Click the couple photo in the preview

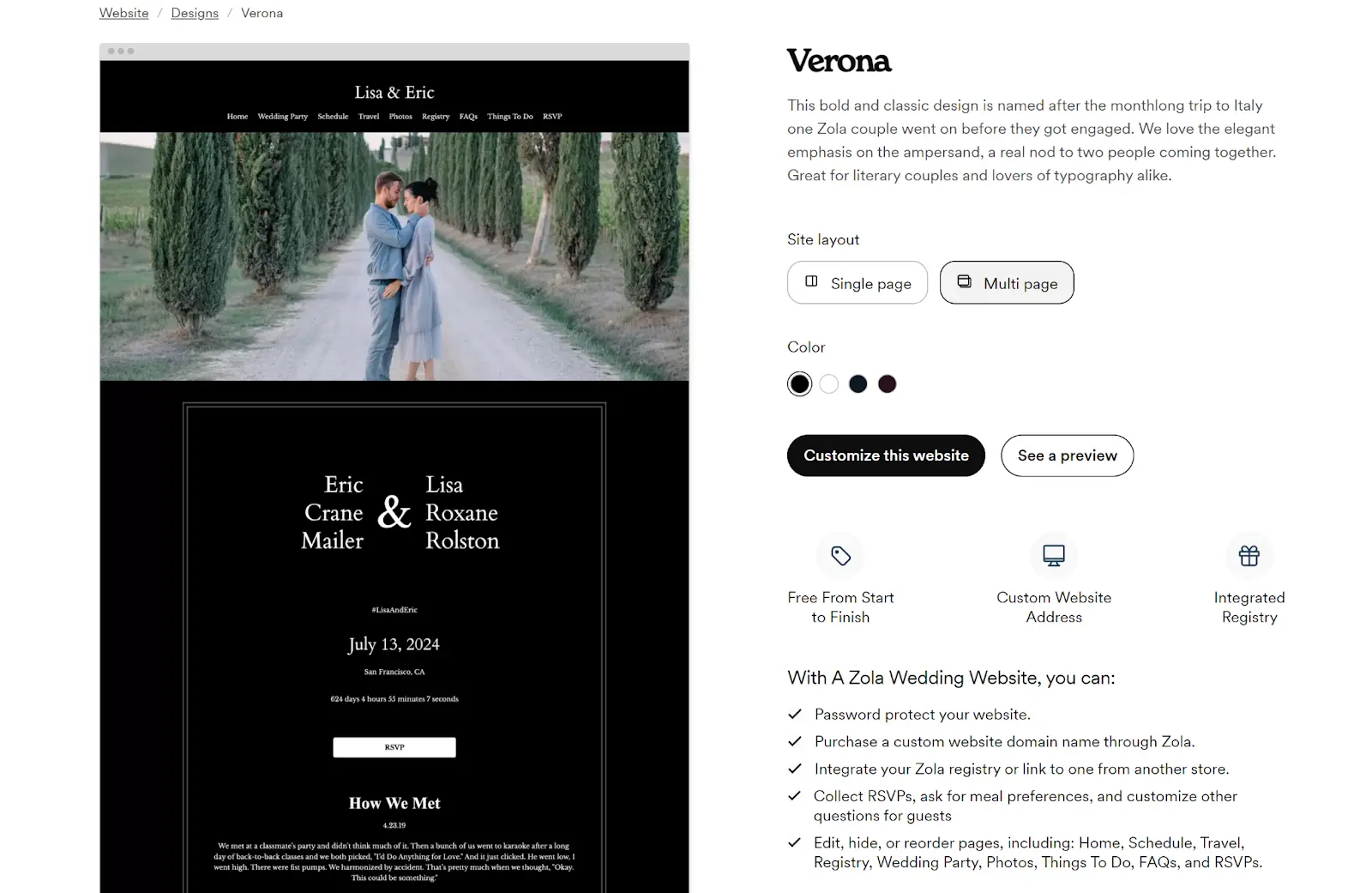click(394, 256)
